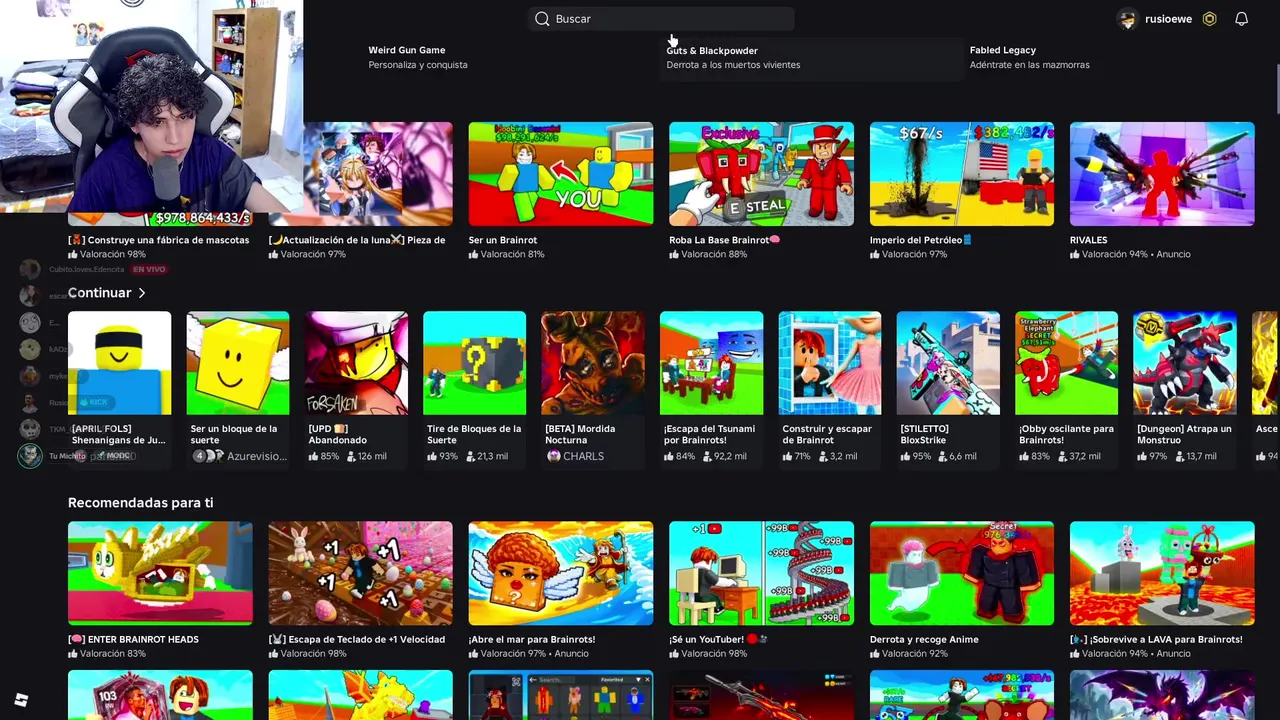Open Roba La Base Brainrot thumbnail

coord(761,174)
